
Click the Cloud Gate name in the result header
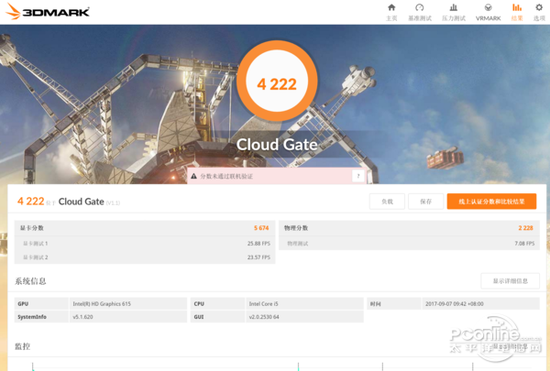81,201
